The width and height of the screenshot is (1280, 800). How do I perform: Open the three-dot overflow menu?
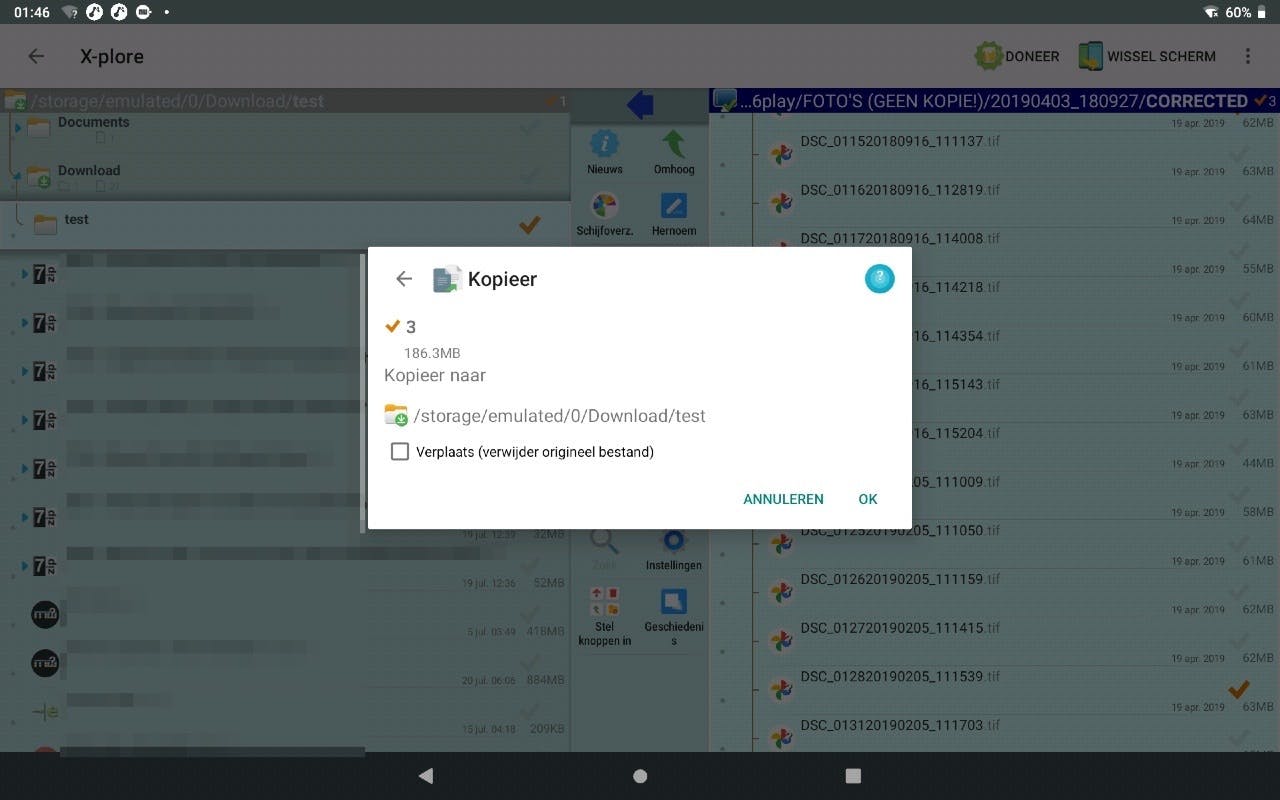(1248, 56)
